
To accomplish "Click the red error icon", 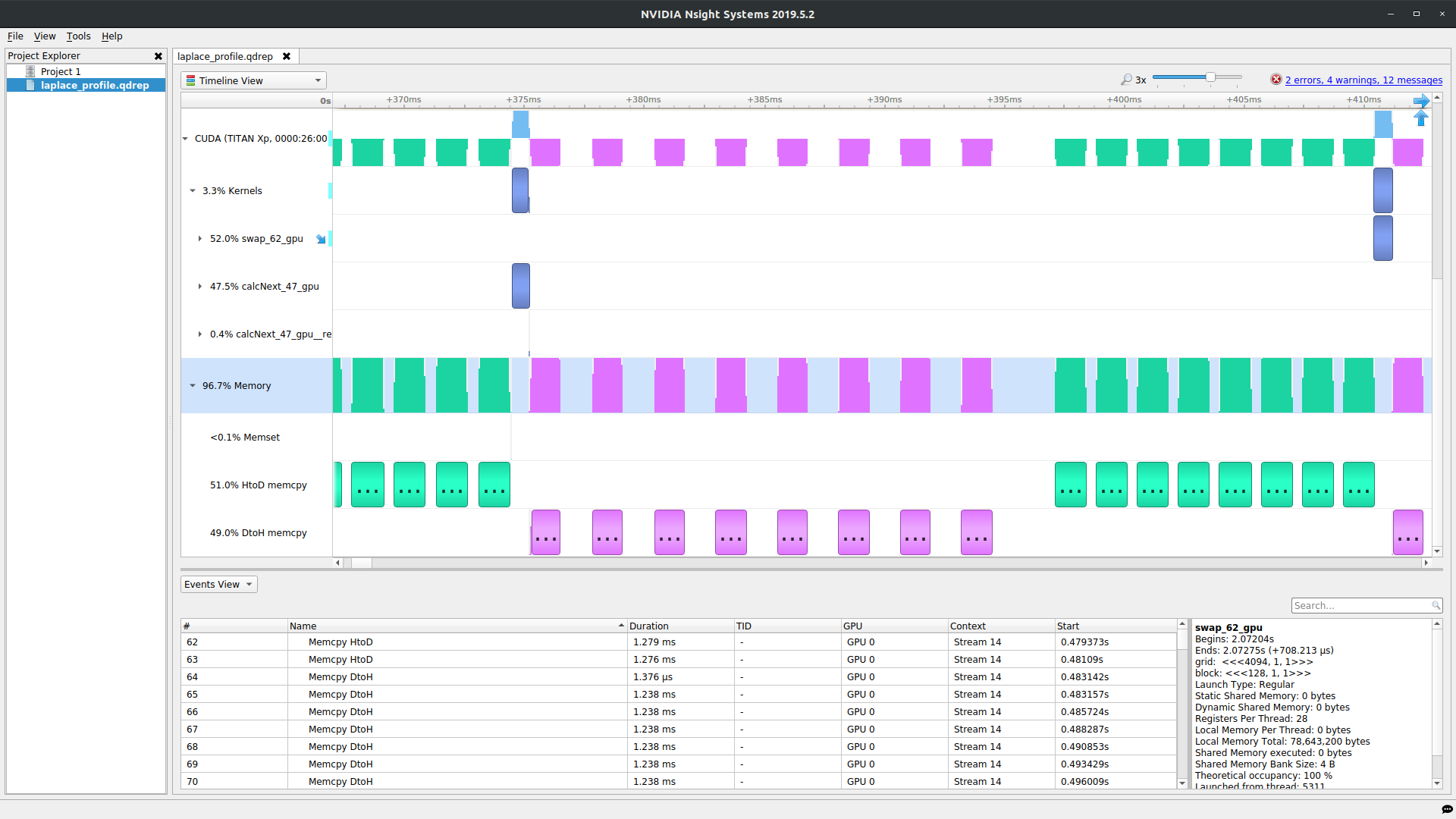I will (x=1276, y=80).
